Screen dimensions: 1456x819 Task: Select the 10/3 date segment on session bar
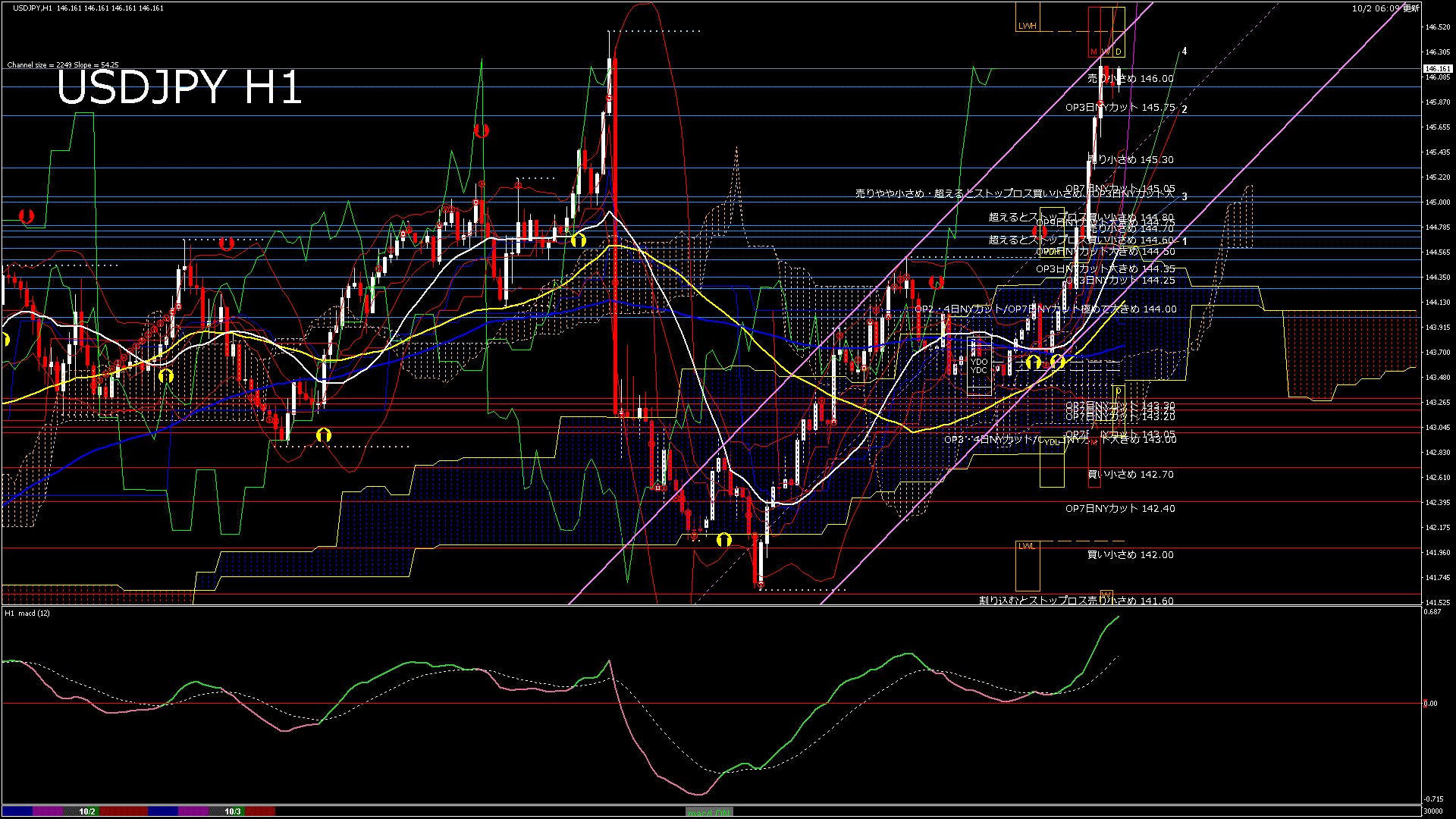click(x=232, y=811)
